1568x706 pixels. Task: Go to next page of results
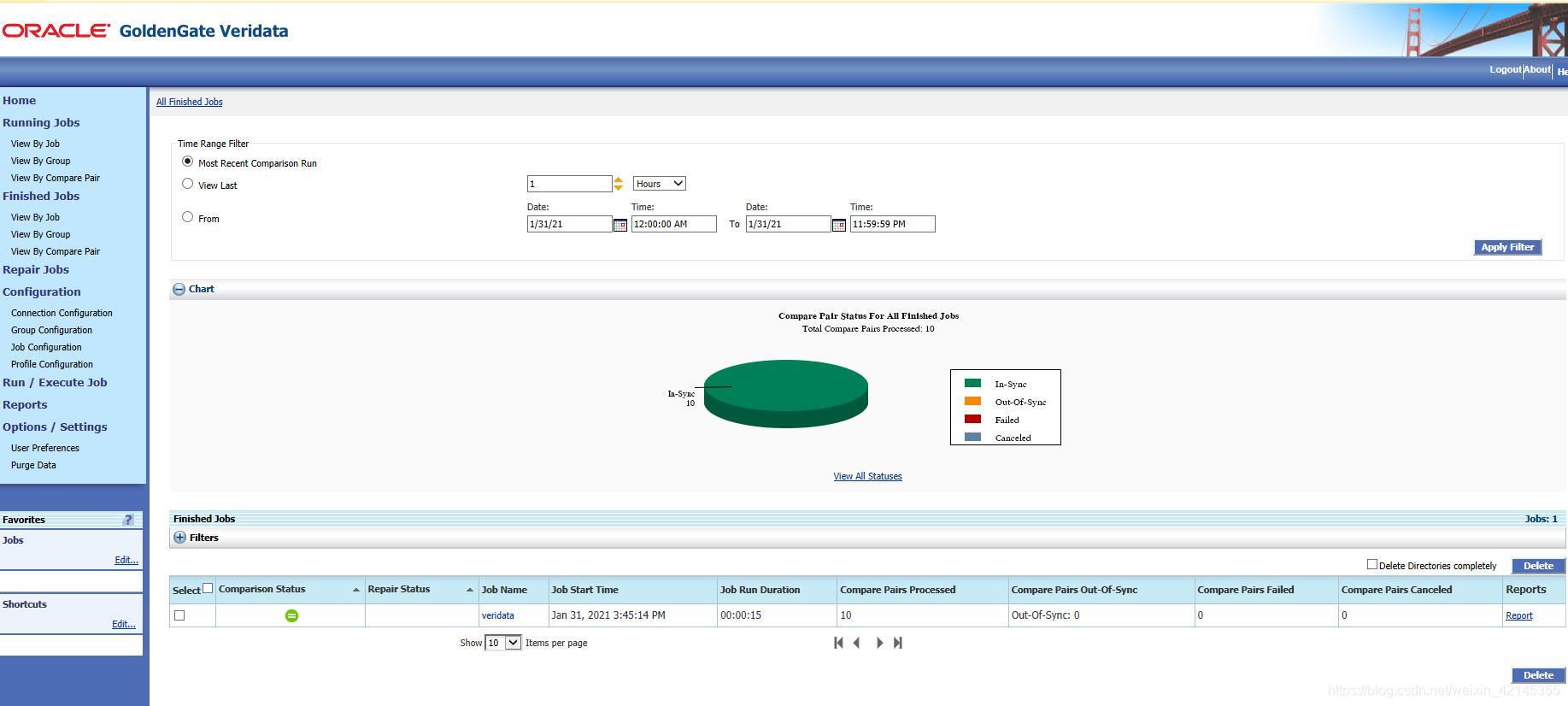(879, 643)
